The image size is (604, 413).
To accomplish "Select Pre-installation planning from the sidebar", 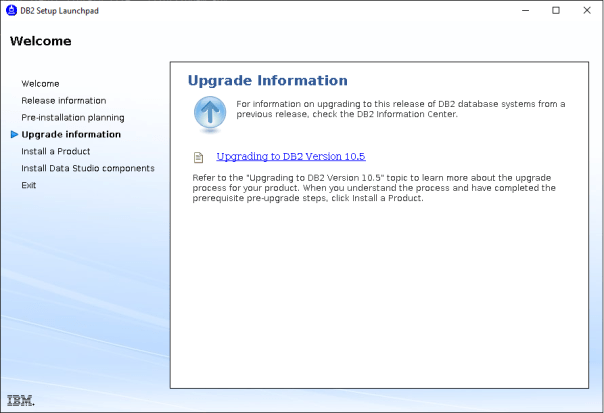I will tap(72, 117).
